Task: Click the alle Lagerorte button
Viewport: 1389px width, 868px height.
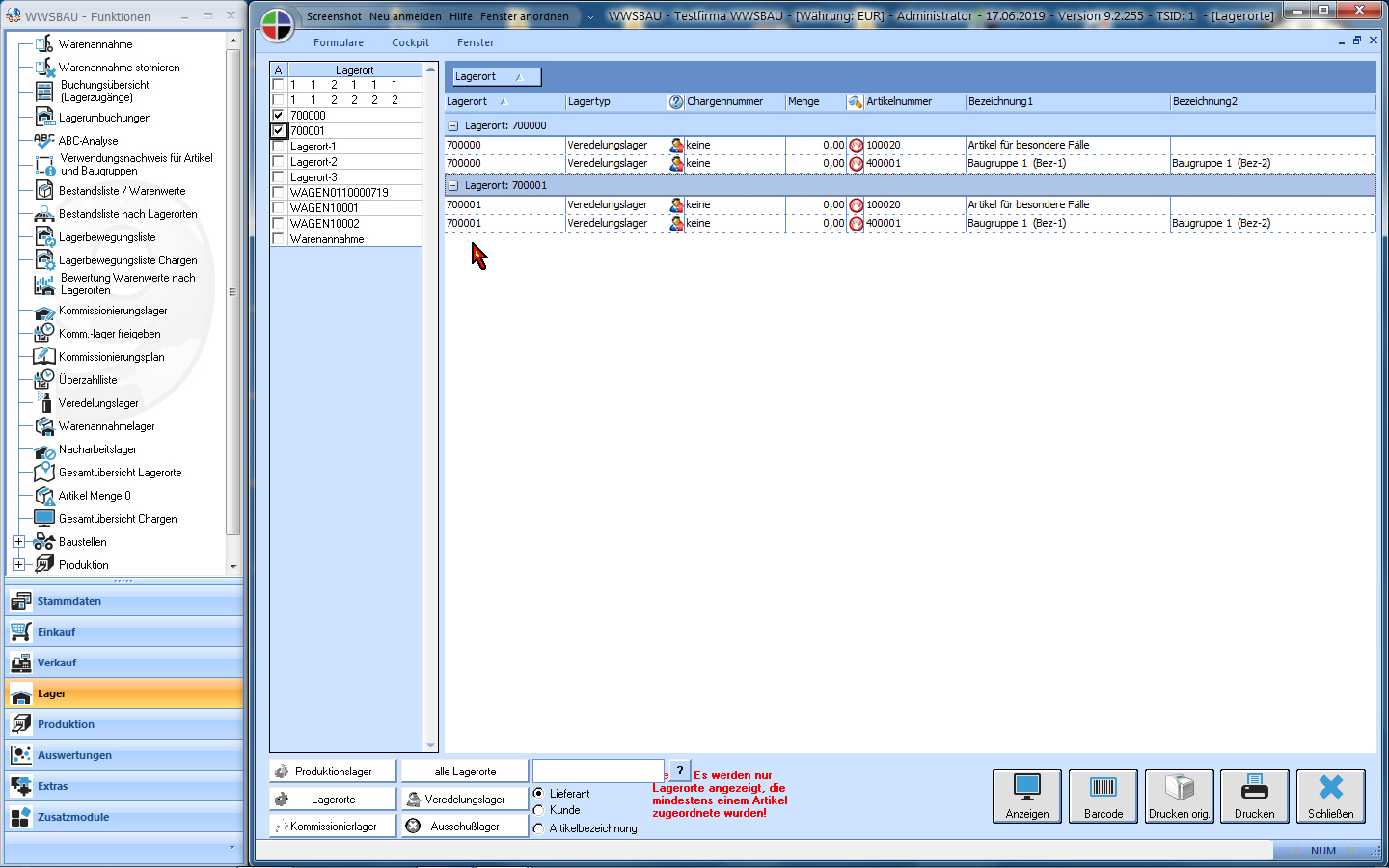Action: 465,772
